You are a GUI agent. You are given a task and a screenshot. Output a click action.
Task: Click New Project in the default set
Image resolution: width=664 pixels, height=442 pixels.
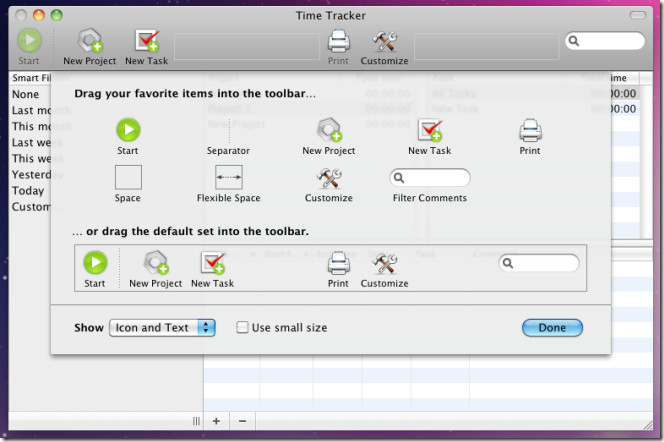pyautogui.click(x=155, y=269)
